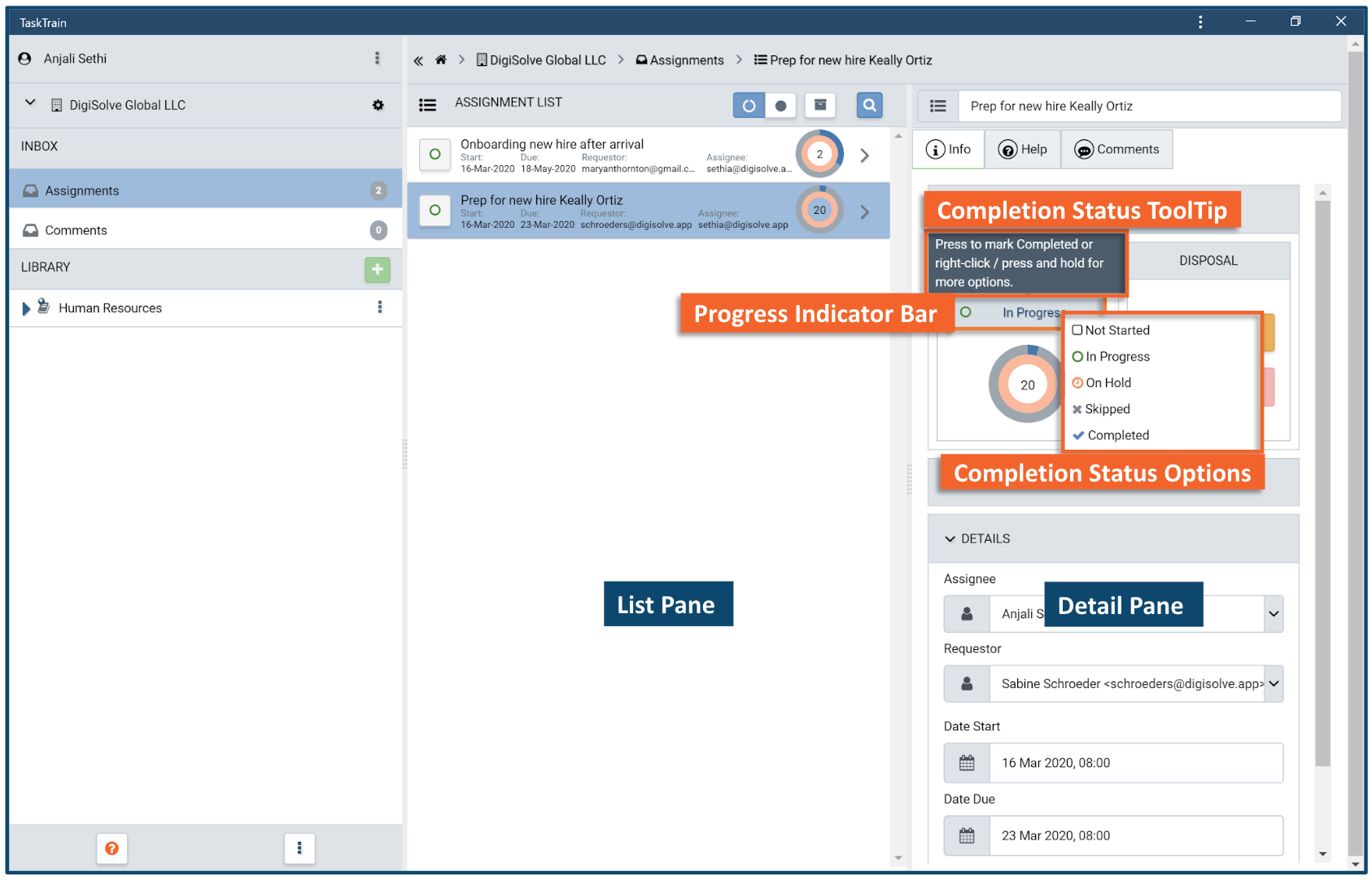This screenshot has height=880, width=1372.
Task: Toggle the in-progress assignments filter
Action: tap(749, 105)
